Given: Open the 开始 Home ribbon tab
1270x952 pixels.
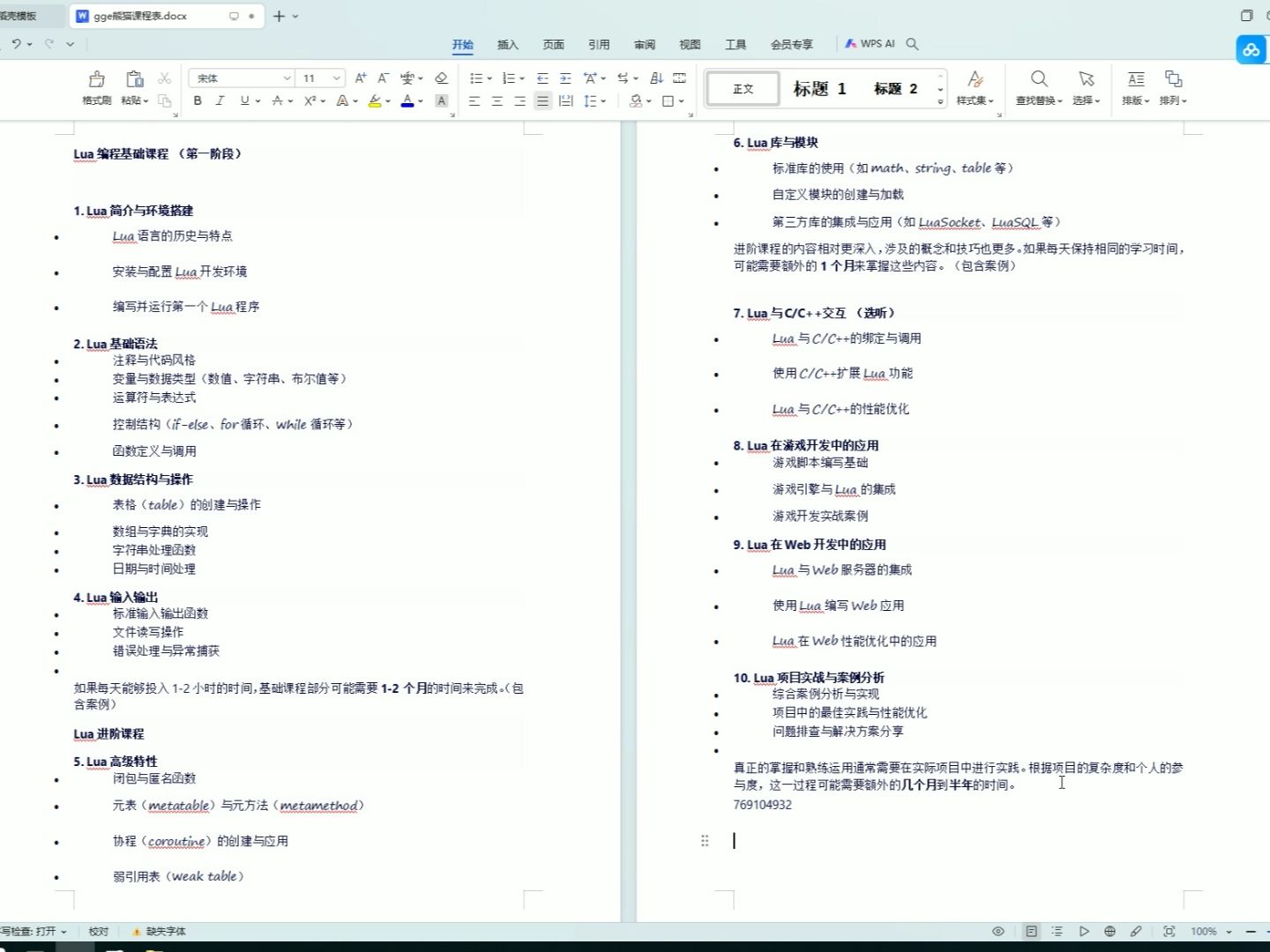Looking at the screenshot, I should [x=463, y=44].
